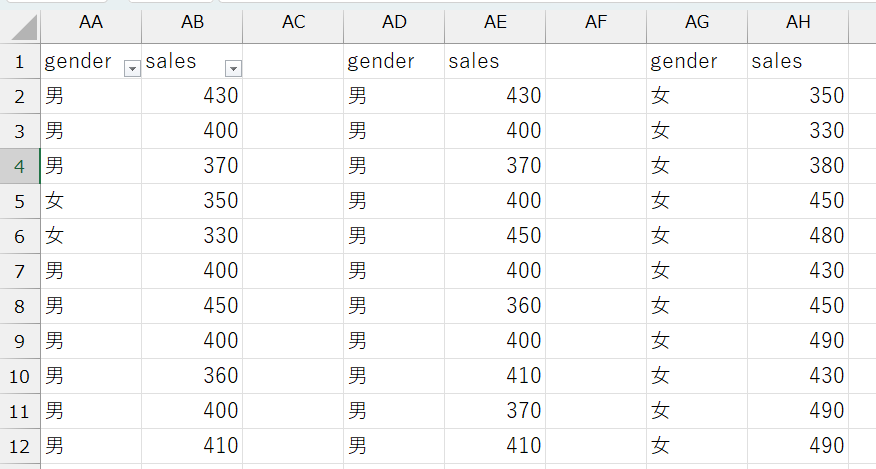The width and height of the screenshot is (876, 469).
Task: Click cell AH1 with sales header
Action: tap(798, 61)
